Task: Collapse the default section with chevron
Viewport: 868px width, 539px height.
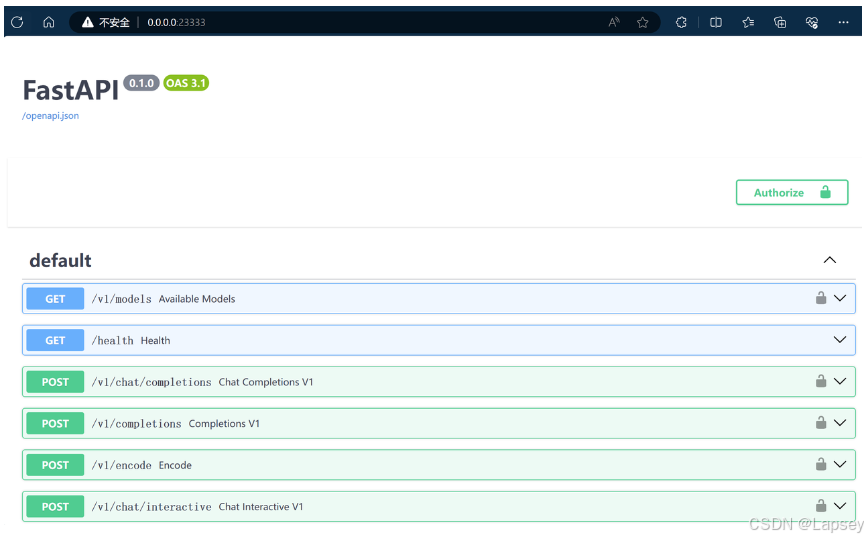Action: tap(829, 260)
